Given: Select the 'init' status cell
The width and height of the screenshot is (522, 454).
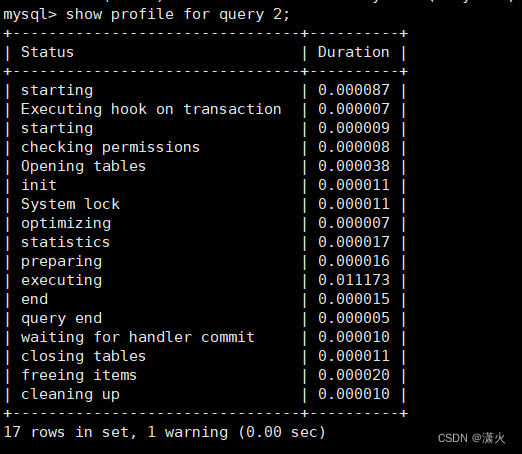Looking at the screenshot, I should pyautogui.click(x=39, y=185).
